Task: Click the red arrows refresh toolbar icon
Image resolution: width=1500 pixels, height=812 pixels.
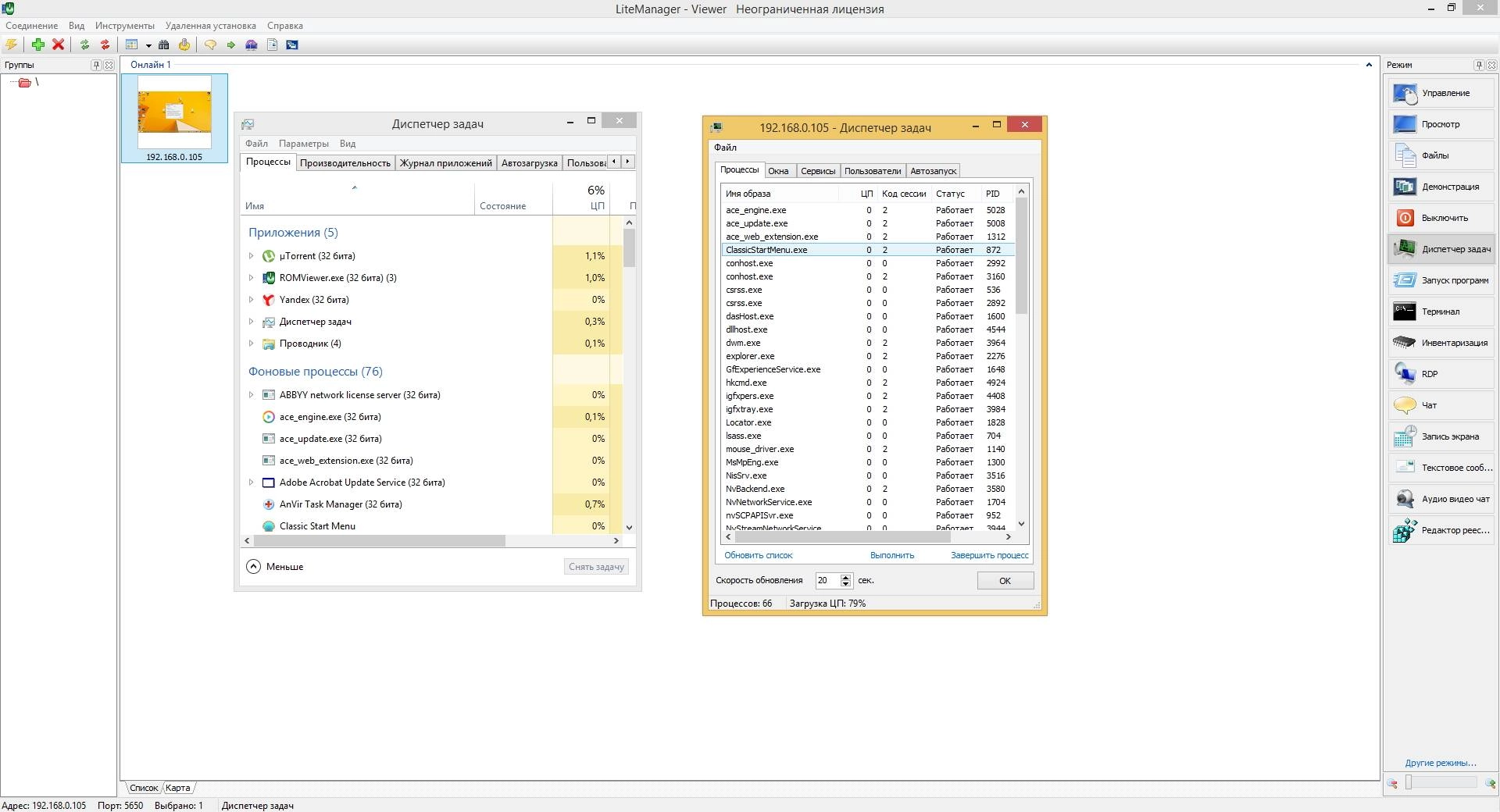Action: pyautogui.click(x=105, y=45)
